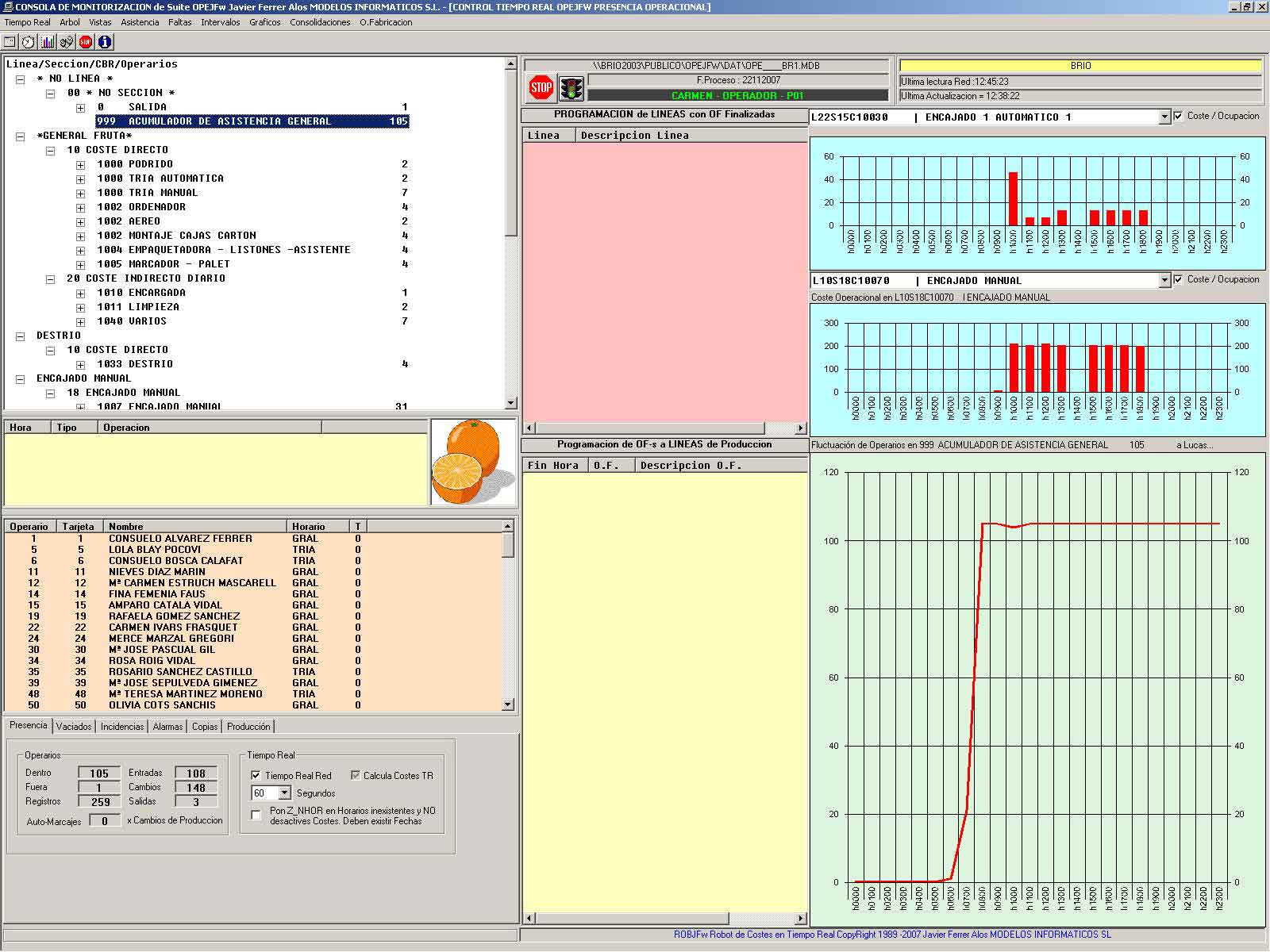
Task: Click the Nombre column header
Action: [194, 527]
